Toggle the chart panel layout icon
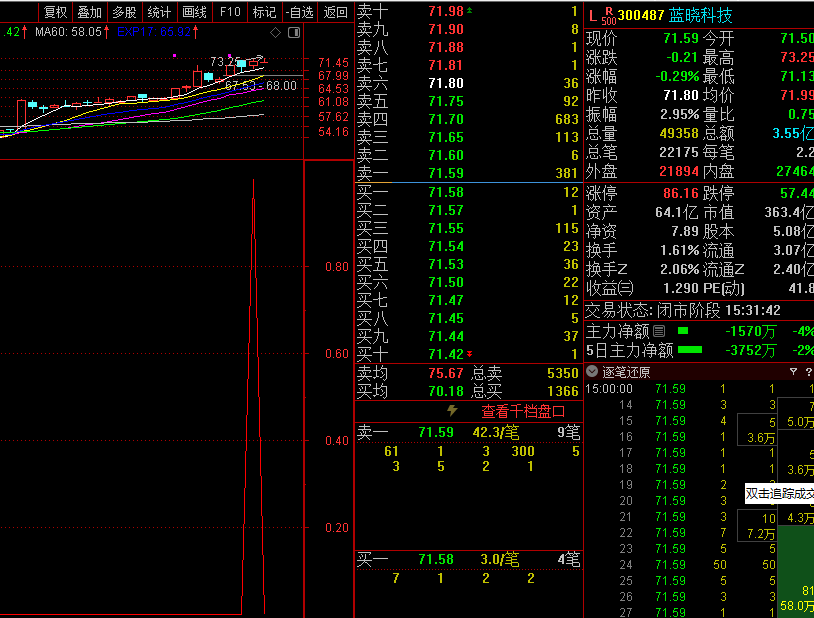This screenshot has width=814, height=618. 292,32
